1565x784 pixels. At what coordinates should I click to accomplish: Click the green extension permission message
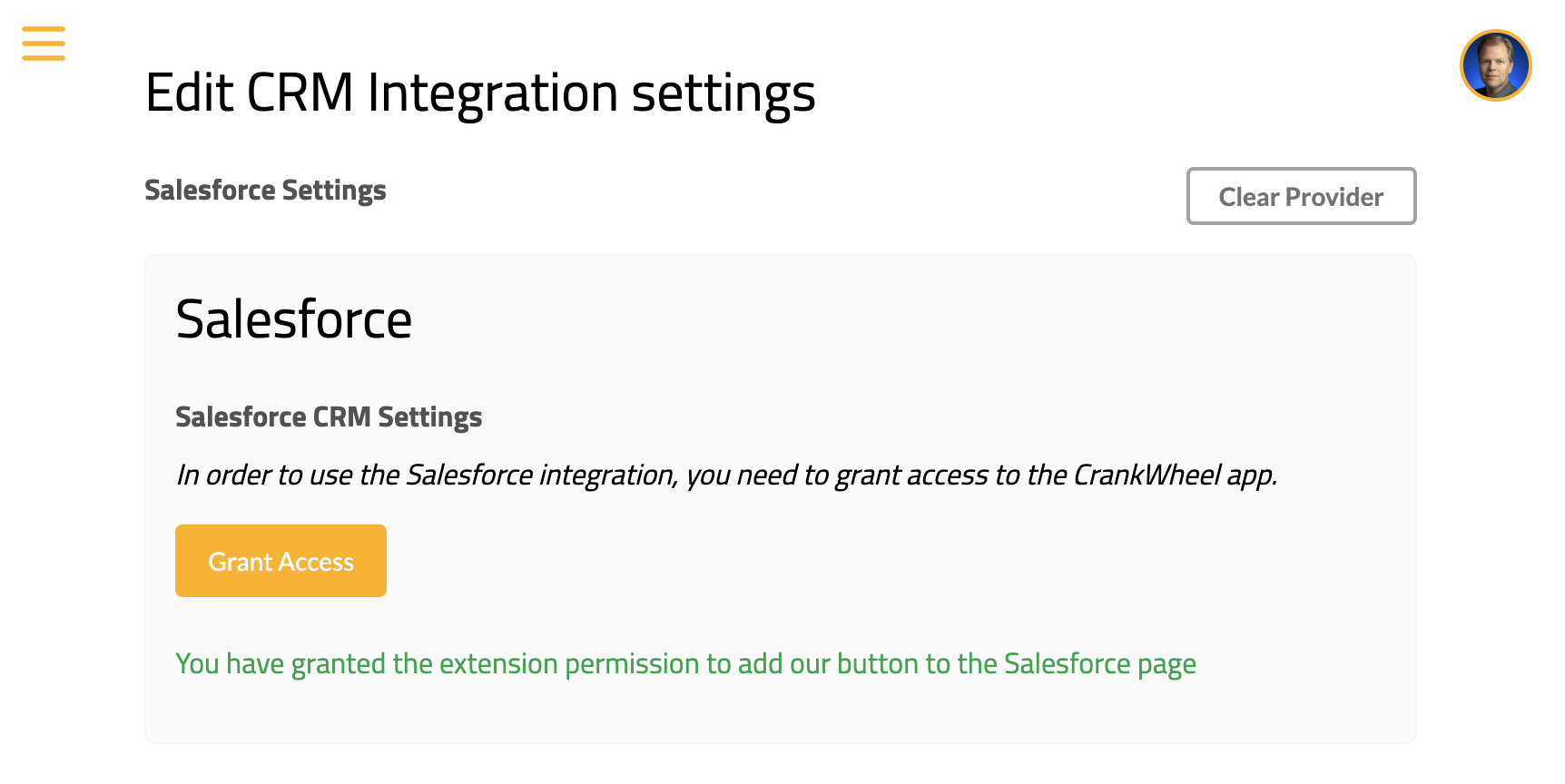click(685, 664)
